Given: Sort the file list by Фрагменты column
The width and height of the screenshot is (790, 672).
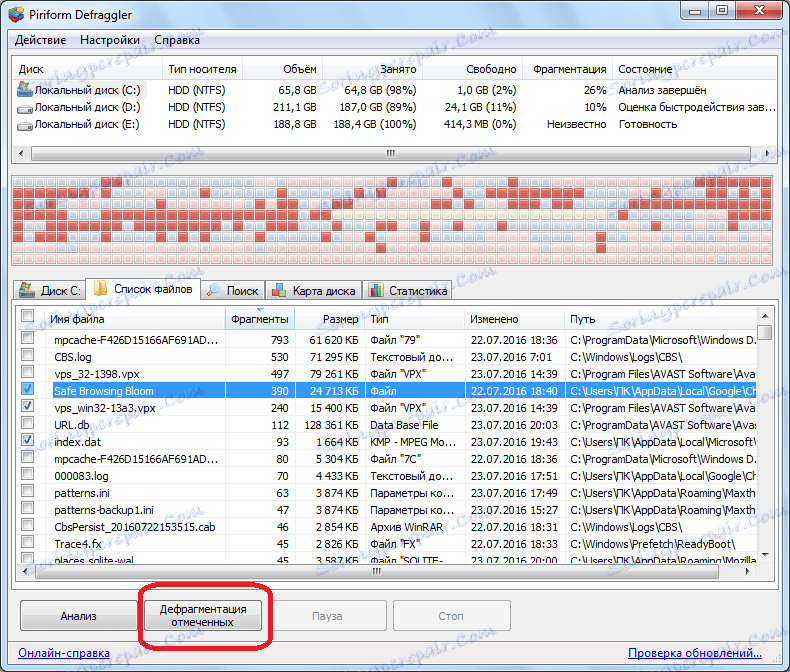Looking at the screenshot, I should point(259,319).
